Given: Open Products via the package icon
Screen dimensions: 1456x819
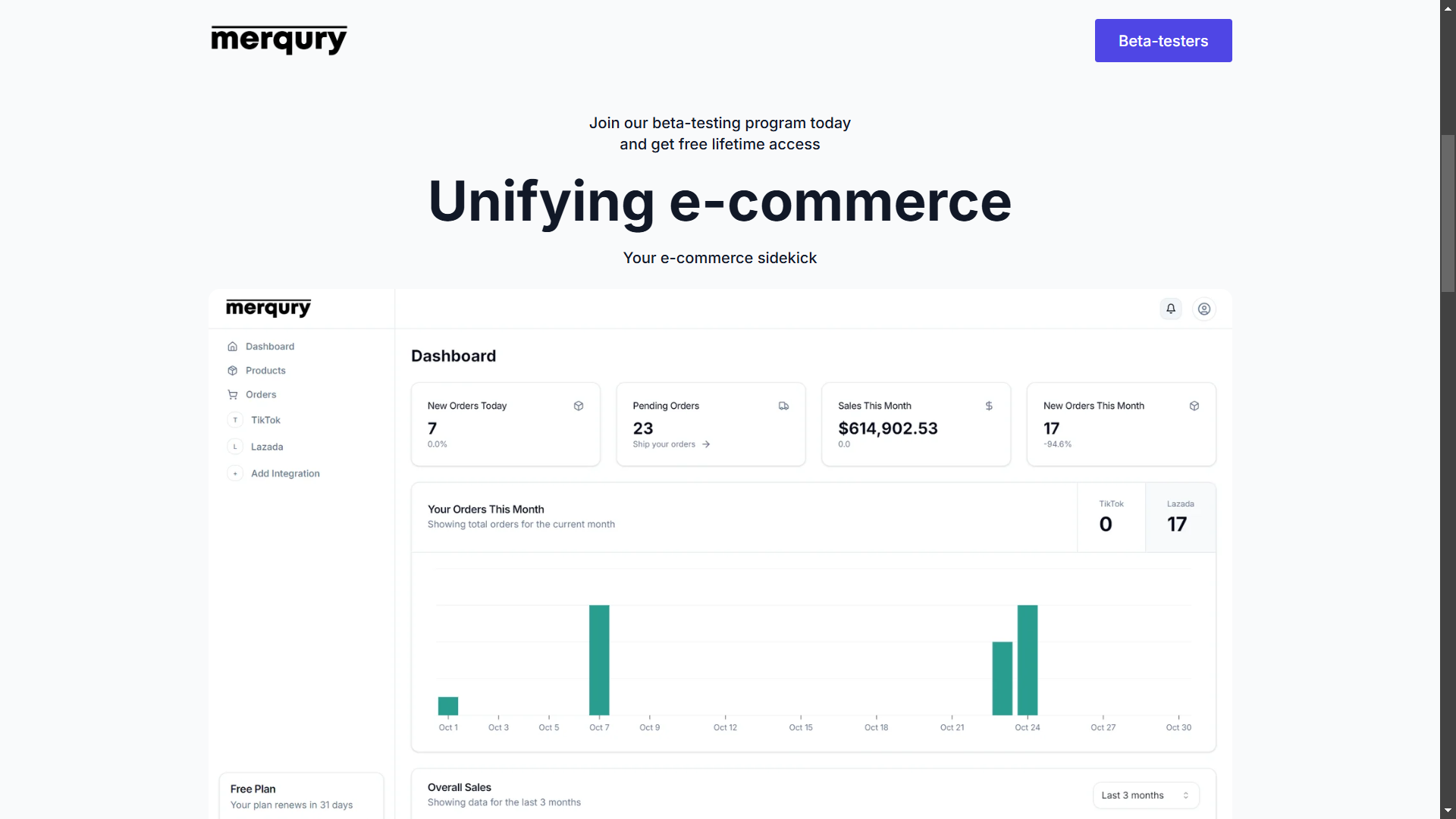Looking at the screenshot, I should [x=232, y=370].
